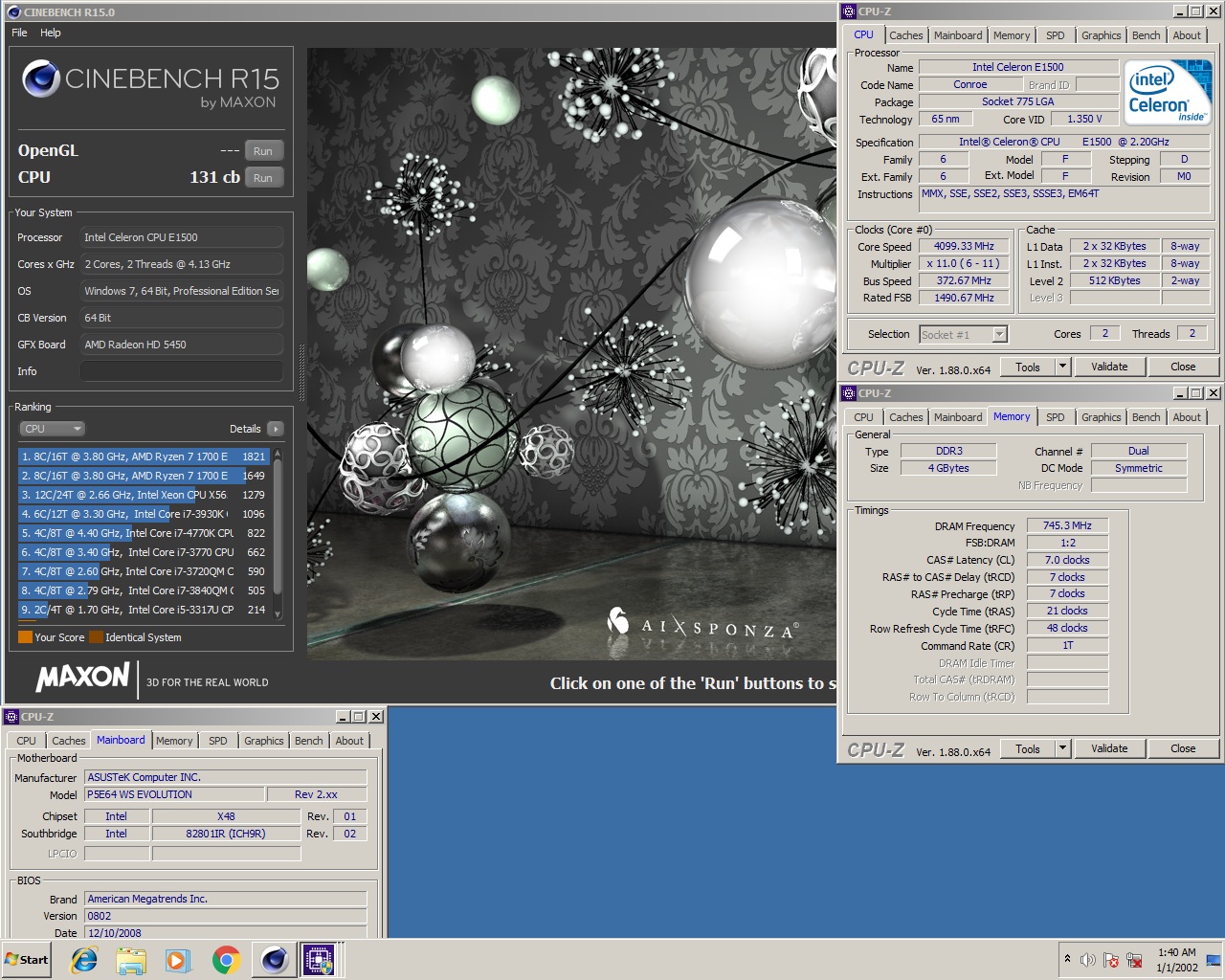Screen dimensions: 1225x980
Task: Run the CPU benchmark
Action: coord(263,178)
